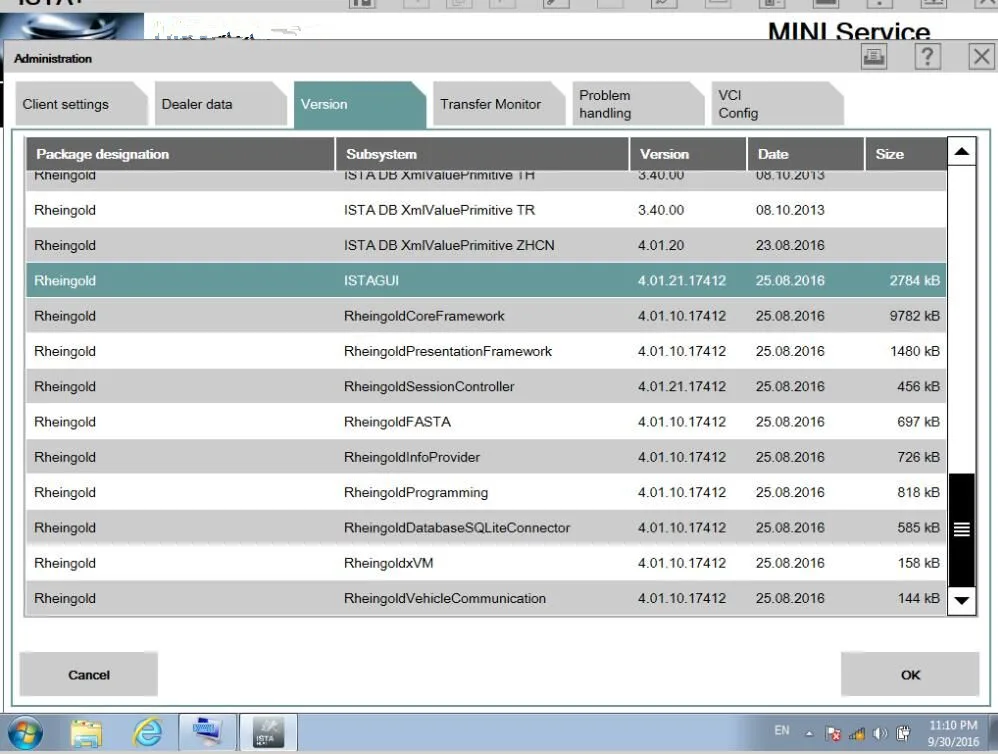Open help with the question mark icon
Screen dimensions: 998x754
[x=927, y=57]
